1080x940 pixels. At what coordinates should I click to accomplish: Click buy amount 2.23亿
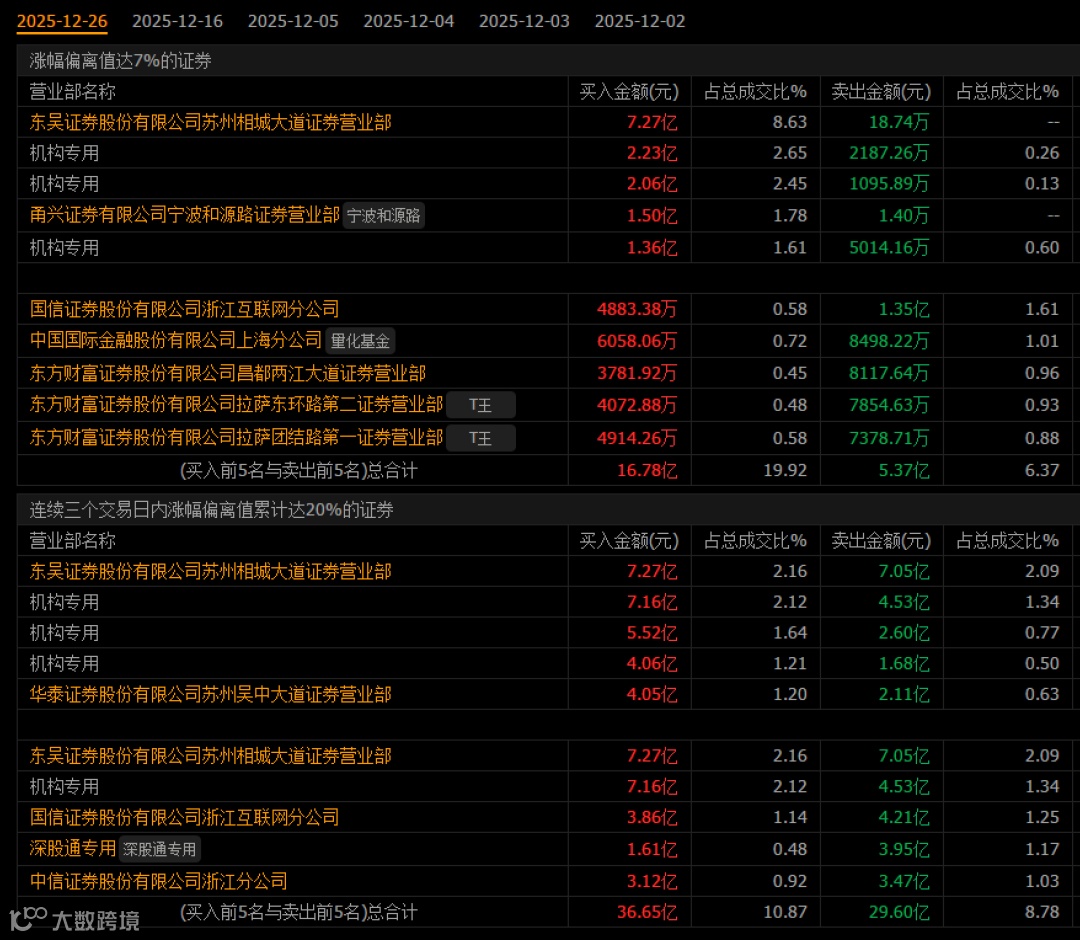click(652, 153)
